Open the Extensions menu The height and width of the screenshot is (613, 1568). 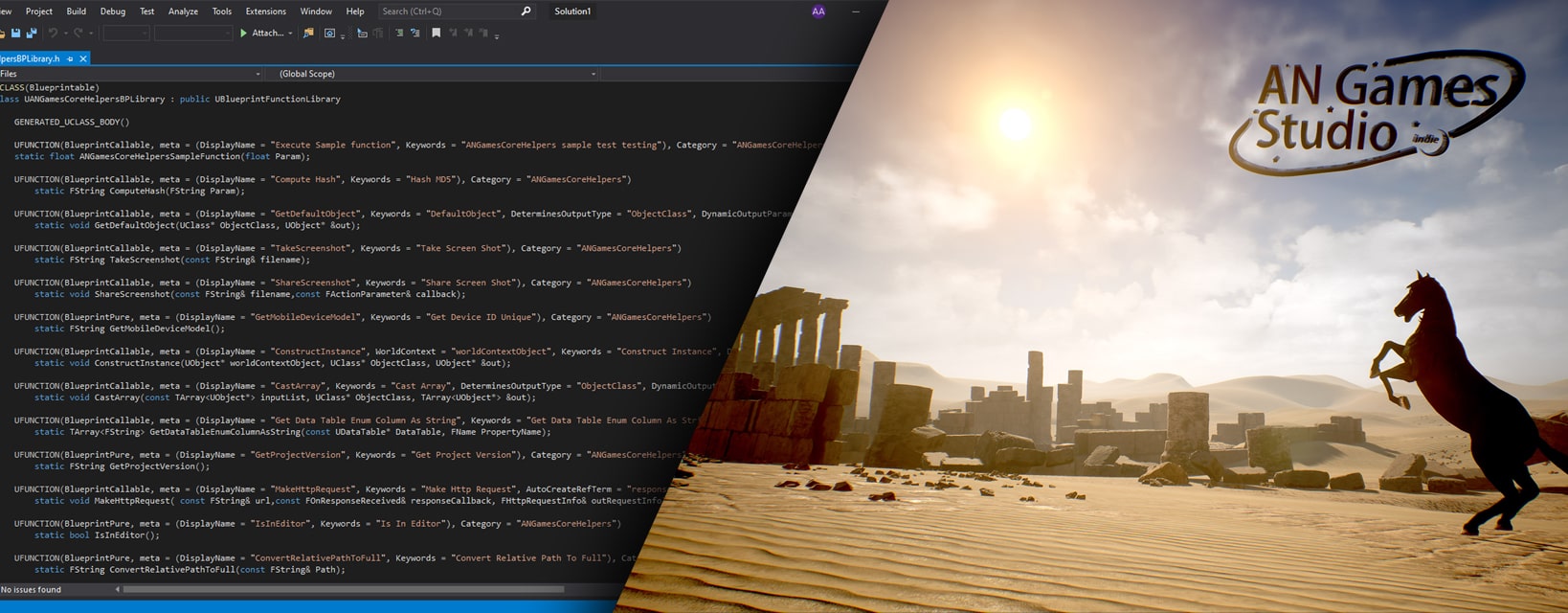tap(265, 11)
